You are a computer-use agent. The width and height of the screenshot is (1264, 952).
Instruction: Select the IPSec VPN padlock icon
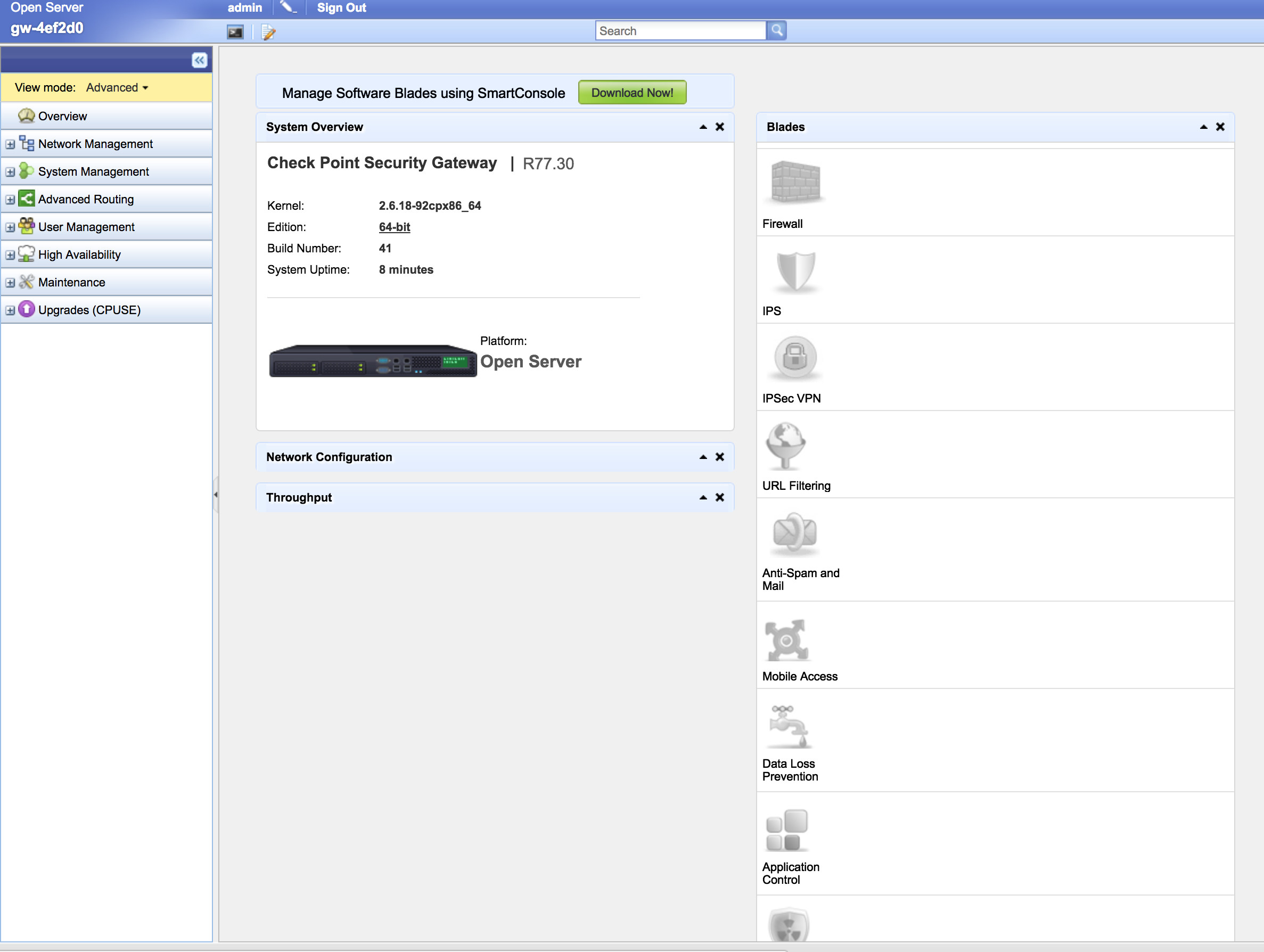pos(795,358)
